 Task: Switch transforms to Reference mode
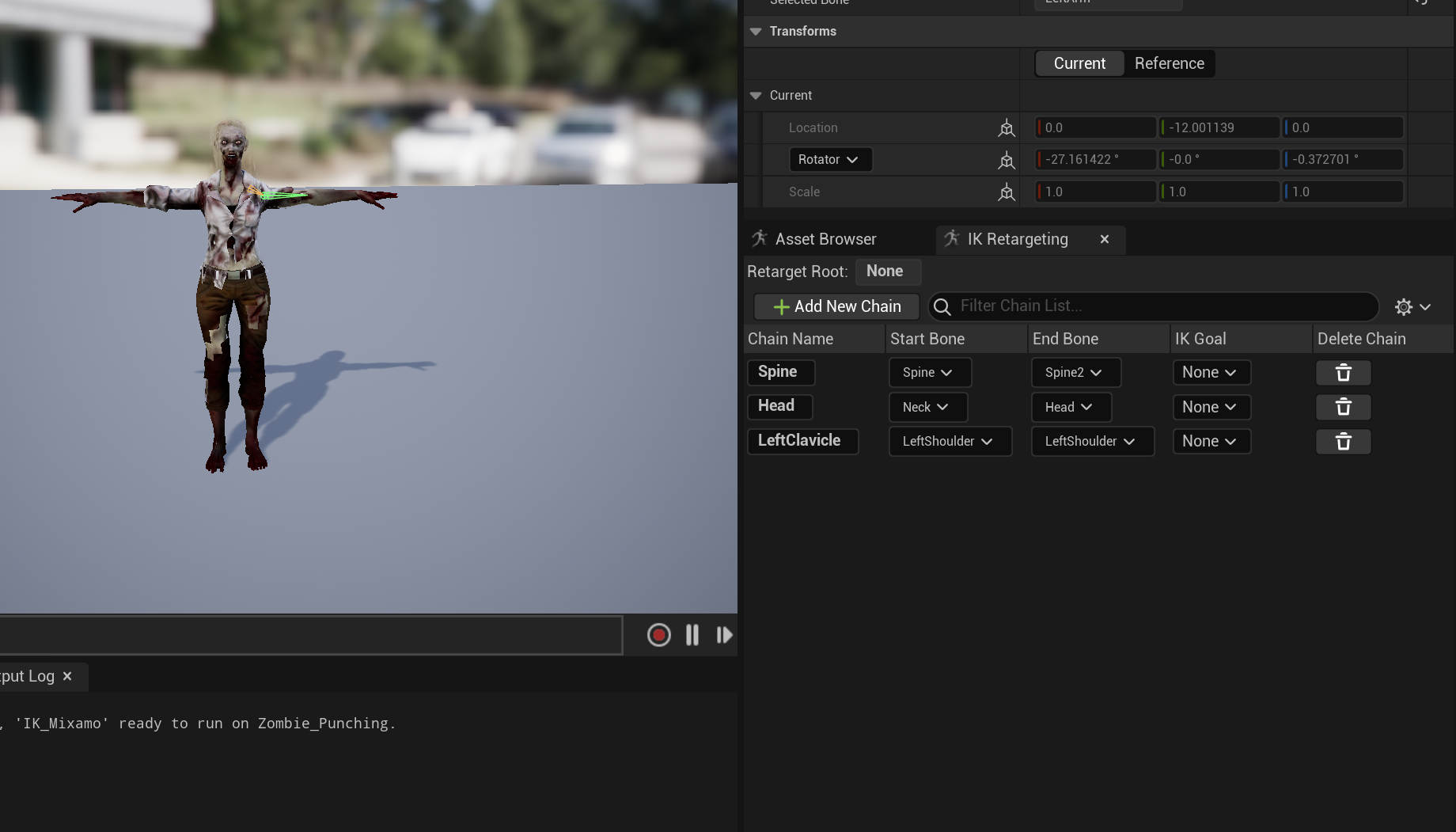click(x=1169, y=63)
